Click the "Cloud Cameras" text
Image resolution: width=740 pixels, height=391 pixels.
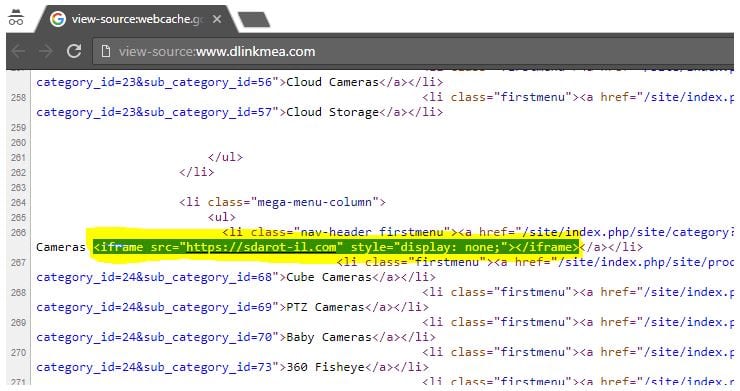(x=333, y=82)
